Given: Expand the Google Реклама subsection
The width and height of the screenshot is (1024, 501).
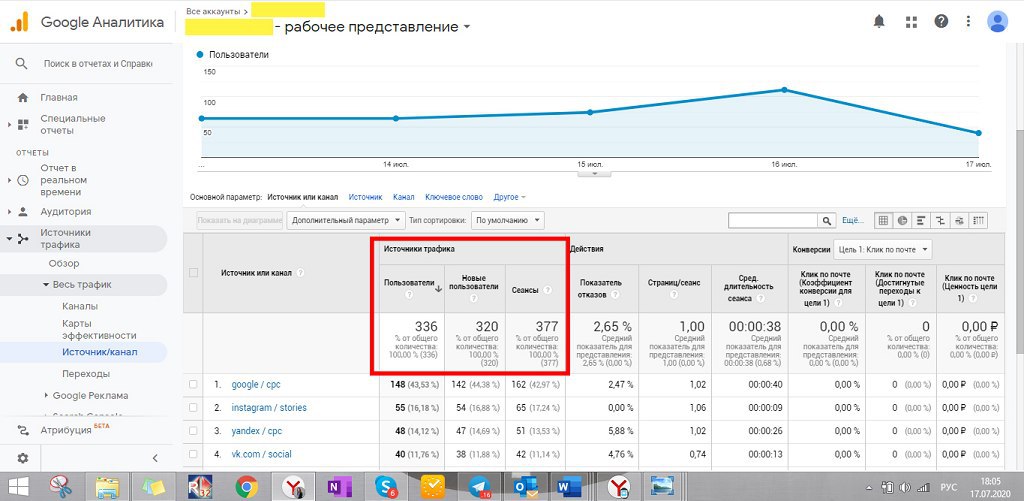Looking at the screenshot, I should [46, 395].
